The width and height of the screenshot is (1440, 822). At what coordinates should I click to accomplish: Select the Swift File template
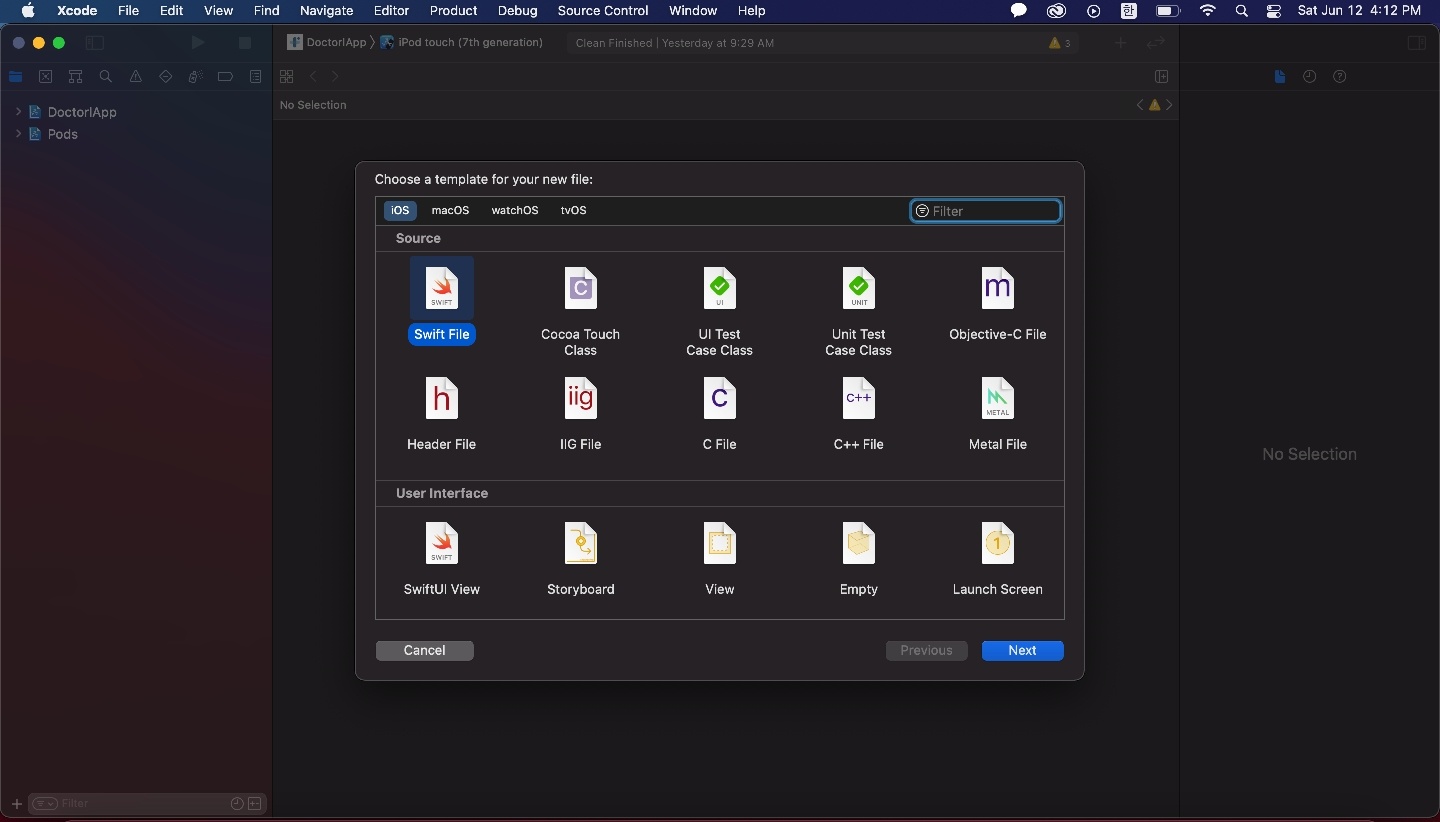click(441, 301)
